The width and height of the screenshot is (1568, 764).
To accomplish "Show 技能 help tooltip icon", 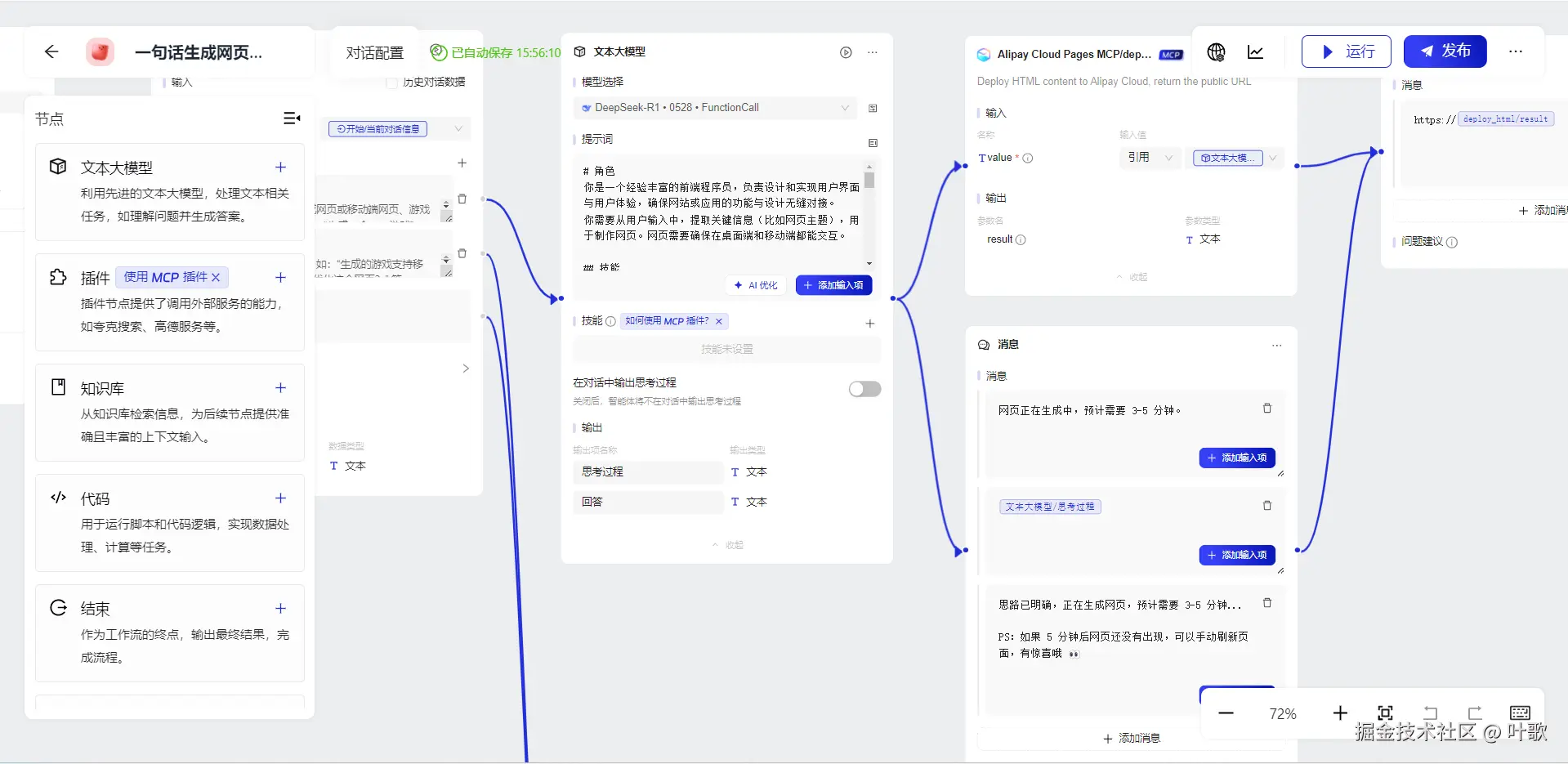I will (610, 321).
